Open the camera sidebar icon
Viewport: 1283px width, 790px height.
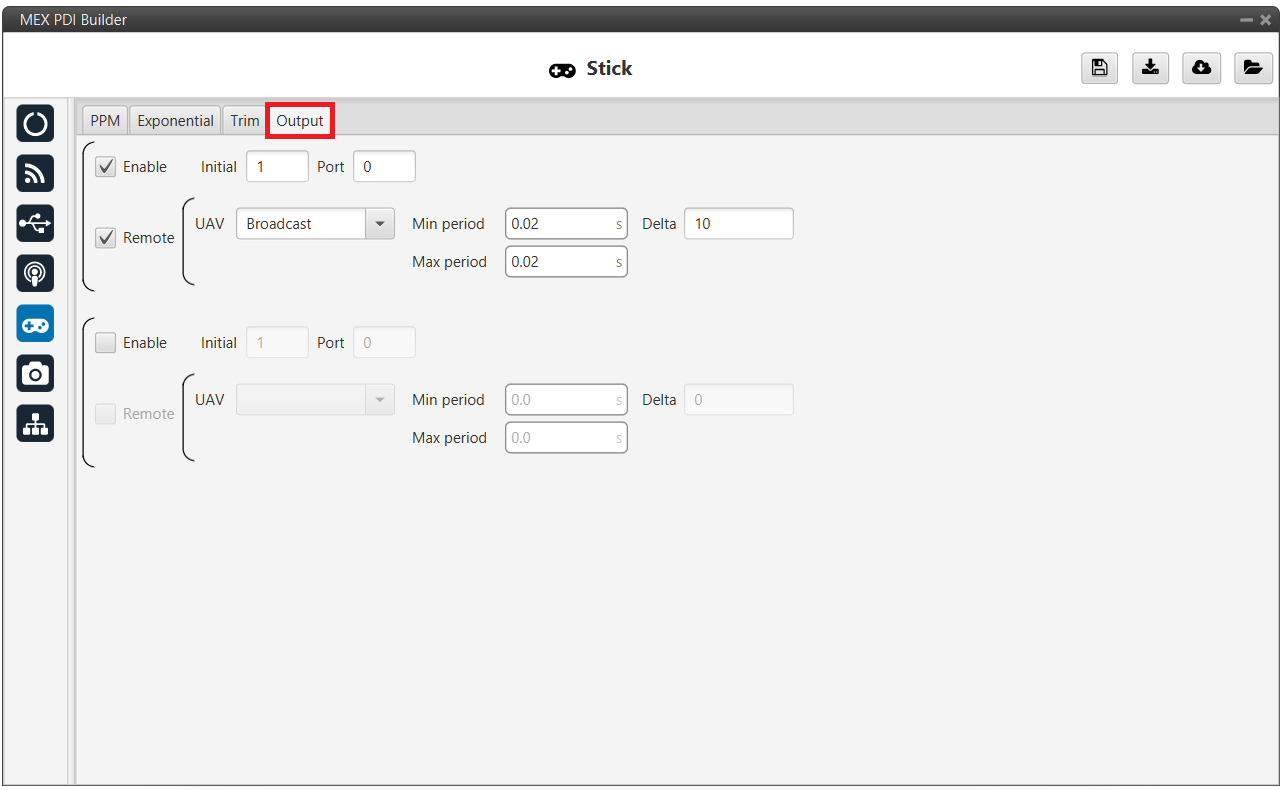pos(35,373)
